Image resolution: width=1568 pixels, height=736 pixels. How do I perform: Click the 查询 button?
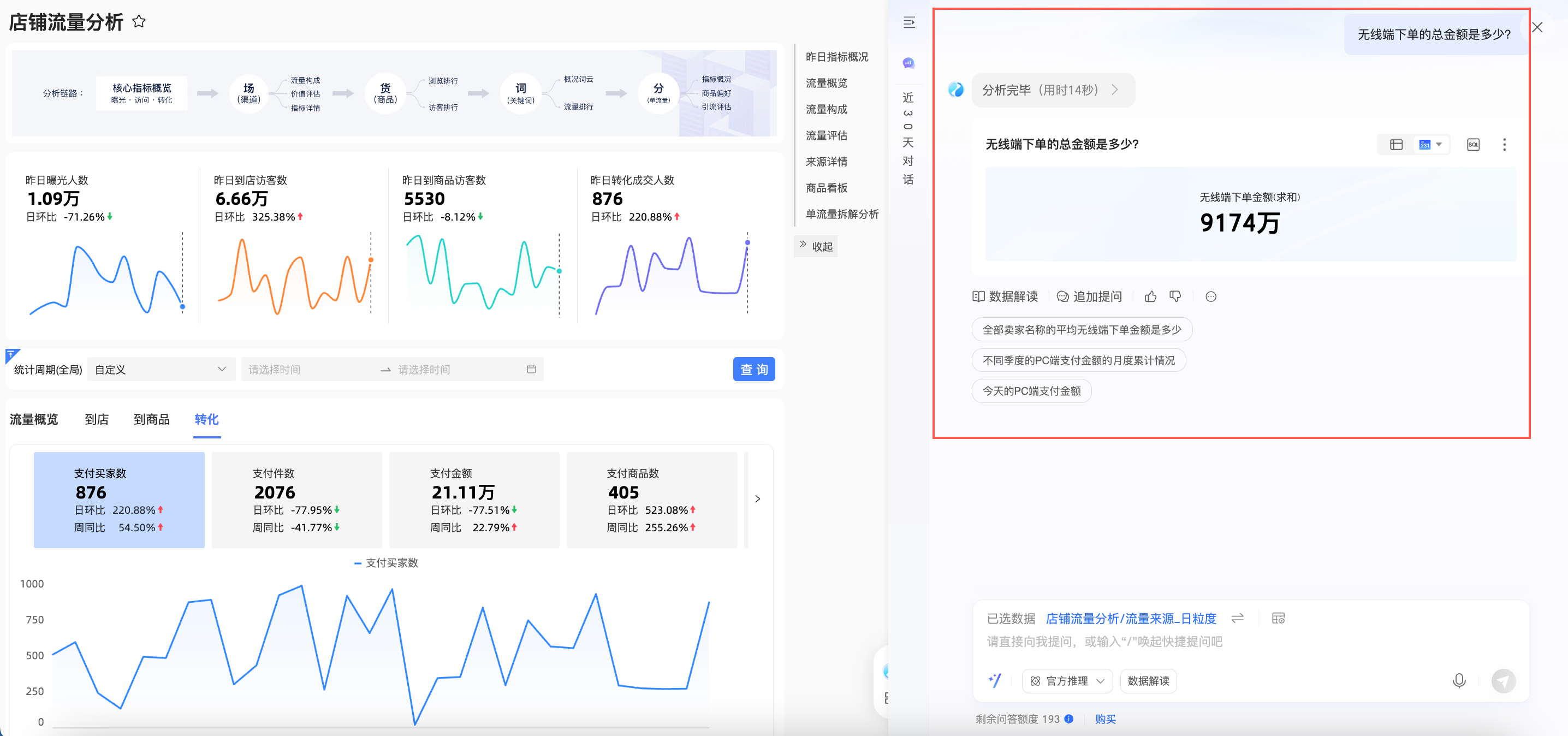(753, 370)
